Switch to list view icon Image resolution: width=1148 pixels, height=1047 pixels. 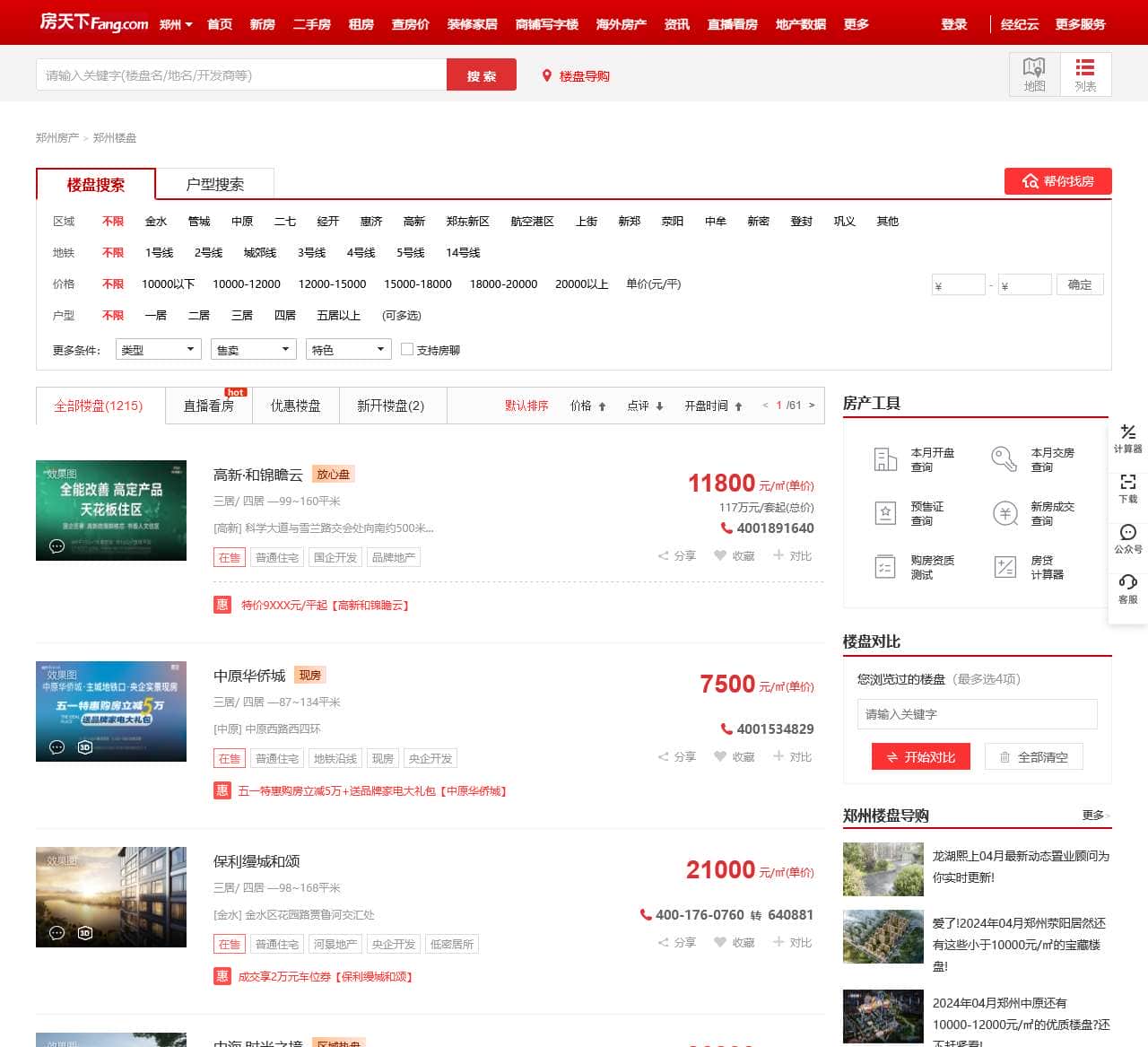point(1085,74)
